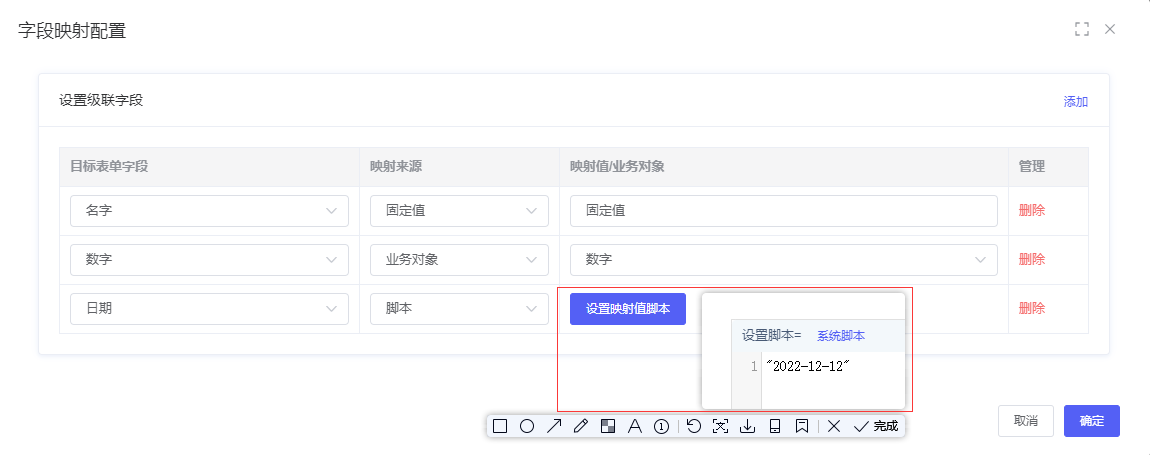This screenshot has width=1150, height=455.
Task: Undo the last screenshot annotation
Action: [x=694, y=426]
